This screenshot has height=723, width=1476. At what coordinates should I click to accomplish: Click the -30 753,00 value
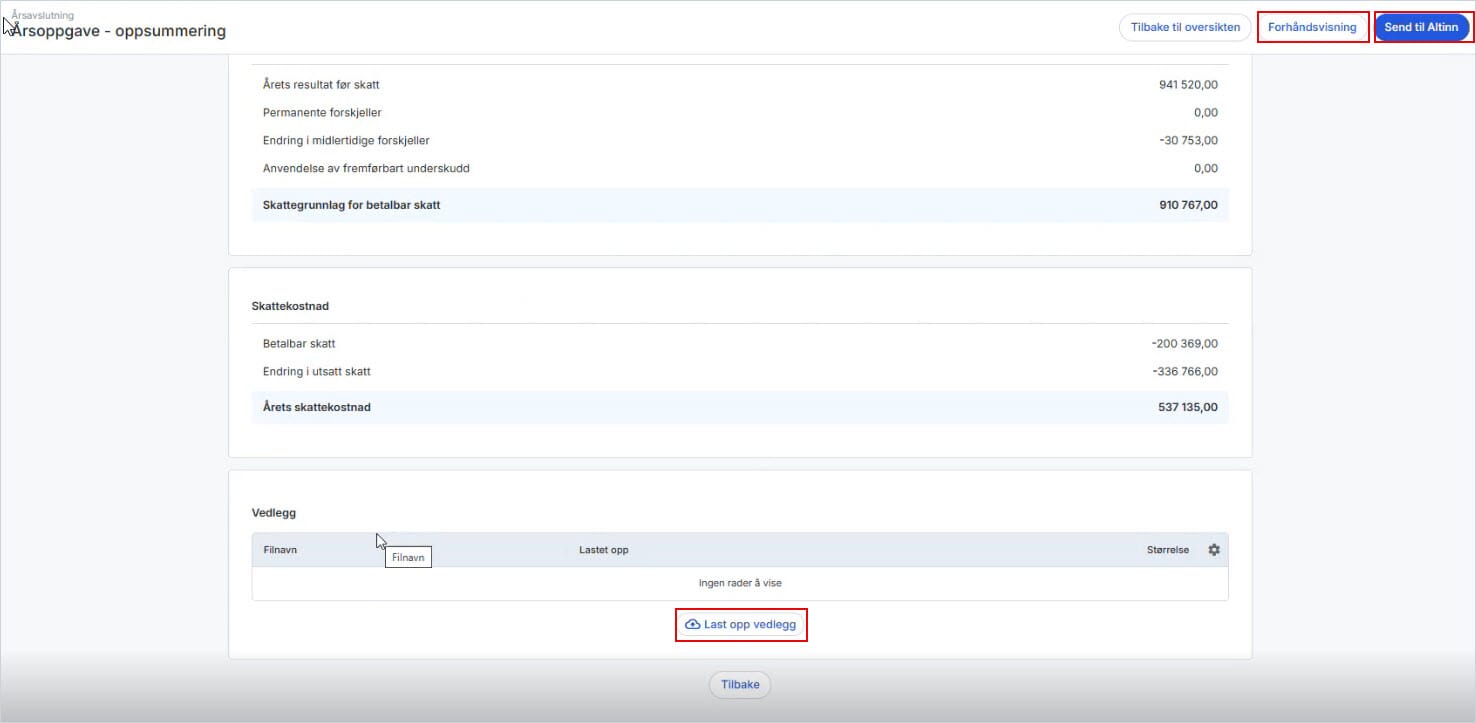(x=1189, y=141)
